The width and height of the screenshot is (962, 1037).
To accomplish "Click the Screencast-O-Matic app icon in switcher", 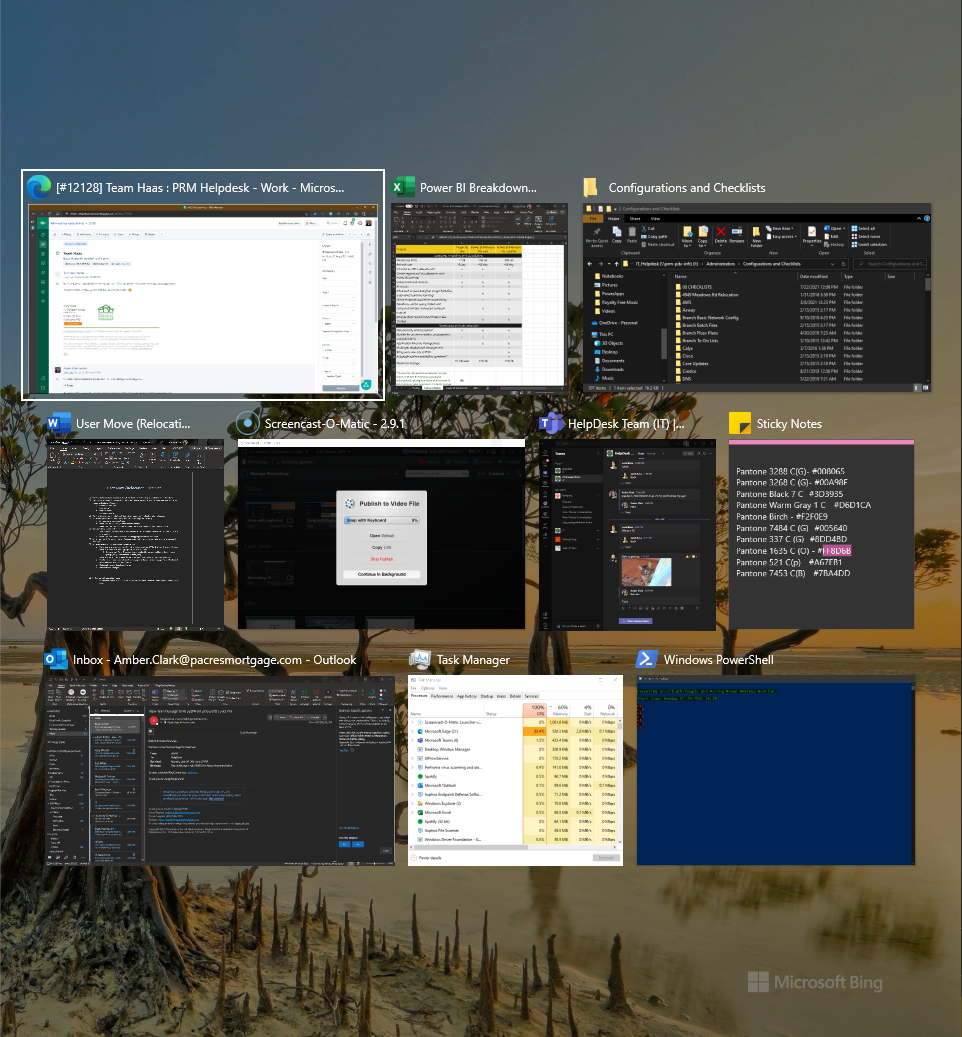I will pos(248,424).
